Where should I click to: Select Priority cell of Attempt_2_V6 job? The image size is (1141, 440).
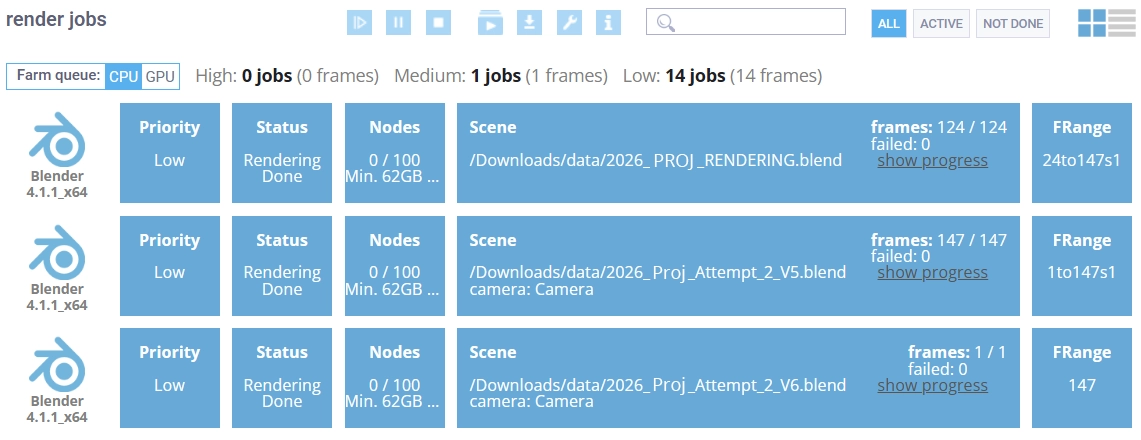pos(170,377)
